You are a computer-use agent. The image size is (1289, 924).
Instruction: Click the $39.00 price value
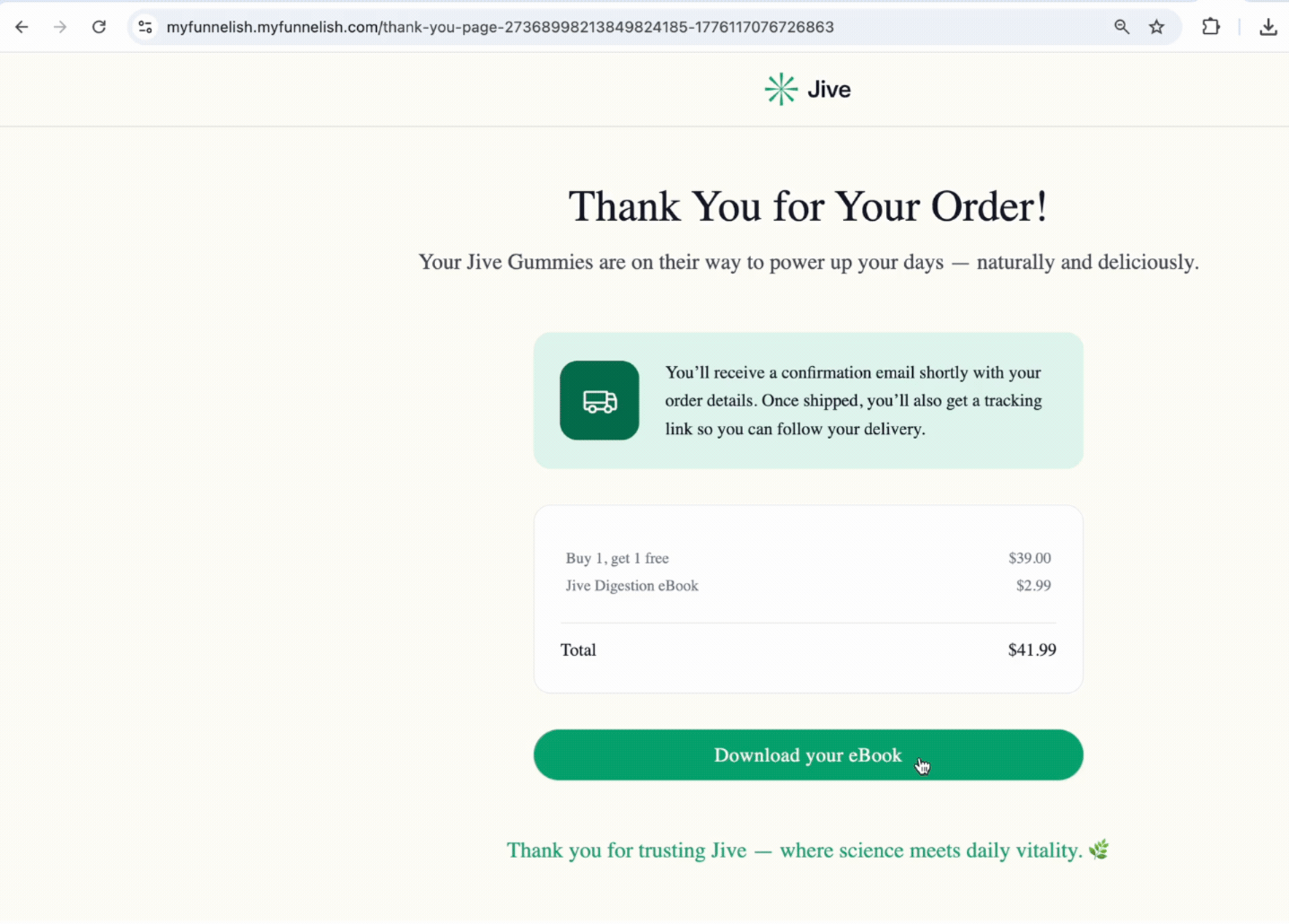[x=1029, y=558]
